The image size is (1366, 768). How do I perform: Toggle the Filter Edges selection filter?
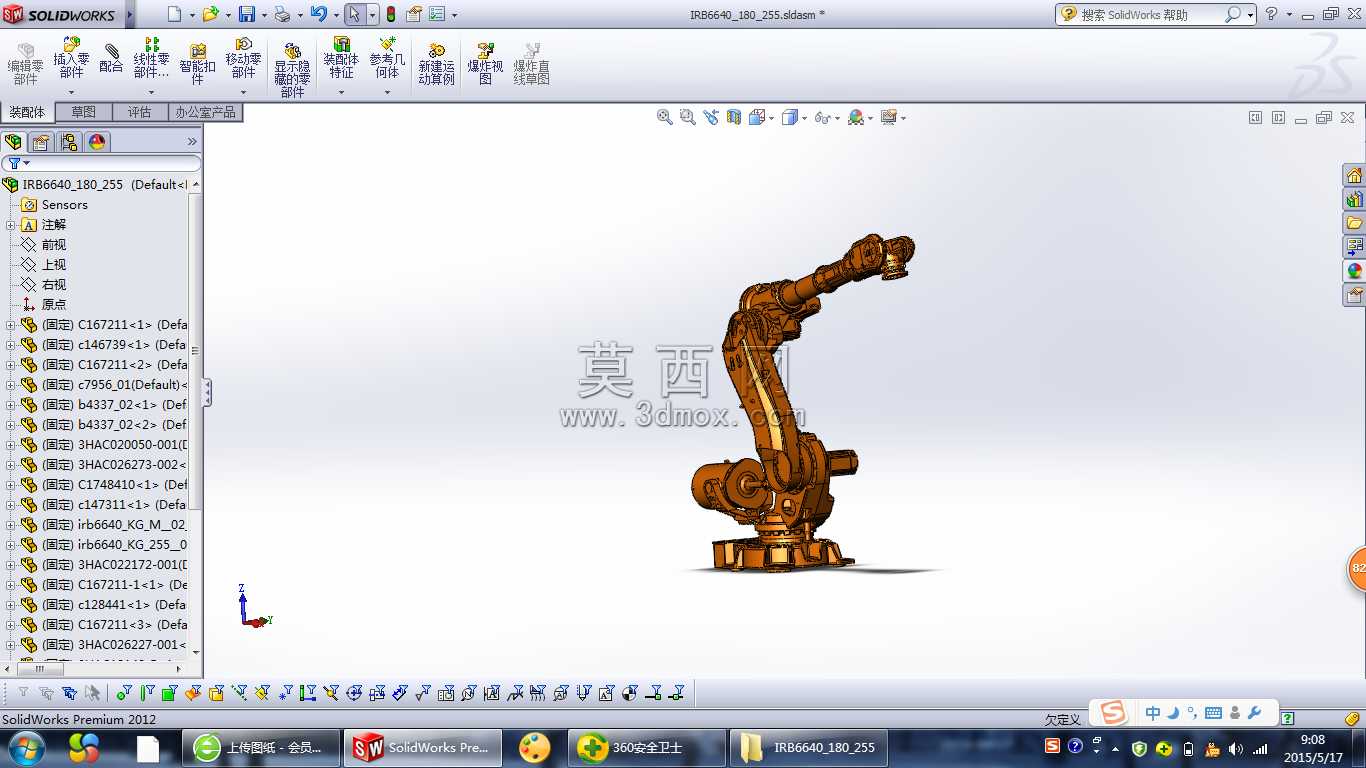[147, 692]
